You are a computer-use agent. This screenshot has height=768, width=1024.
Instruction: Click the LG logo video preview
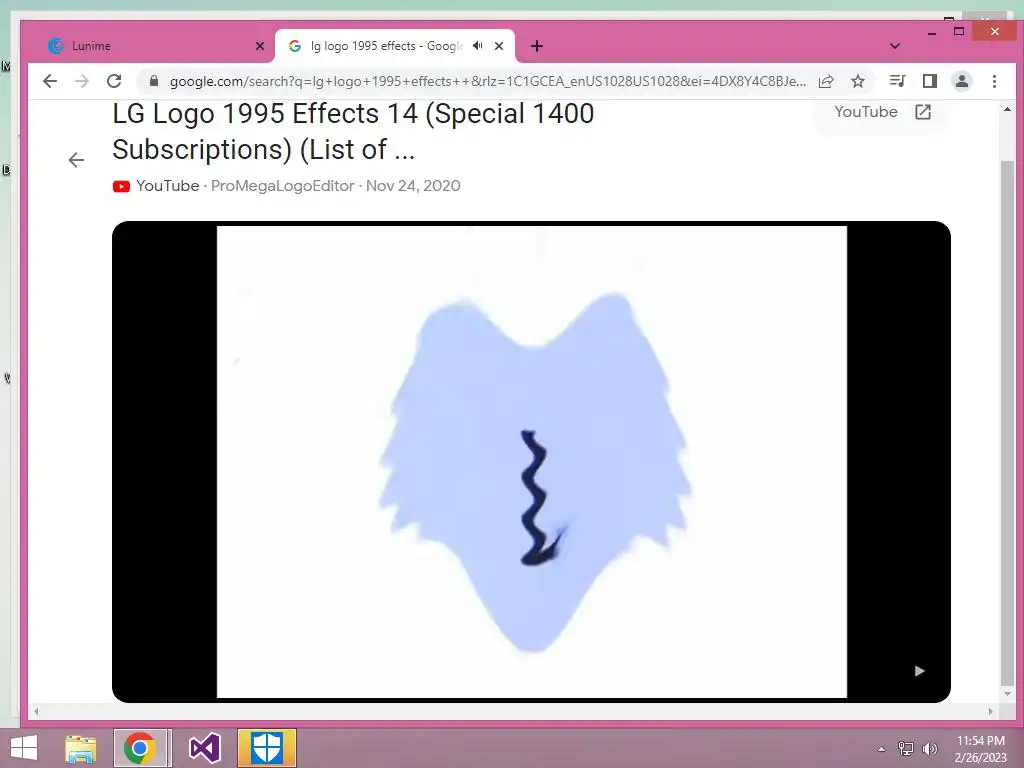coord(532,462)
